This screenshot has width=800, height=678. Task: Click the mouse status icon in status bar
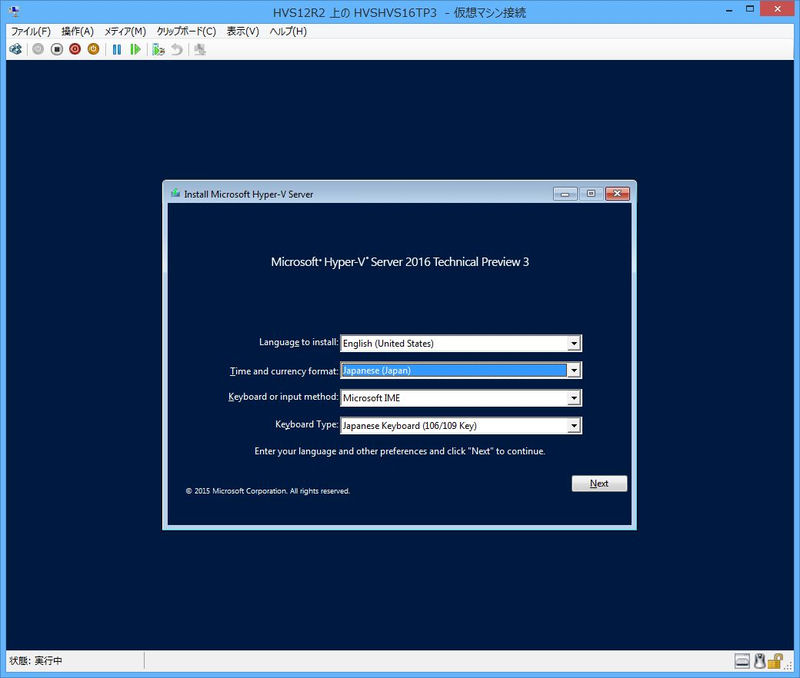pyautogui.click(x=760, y=661)
